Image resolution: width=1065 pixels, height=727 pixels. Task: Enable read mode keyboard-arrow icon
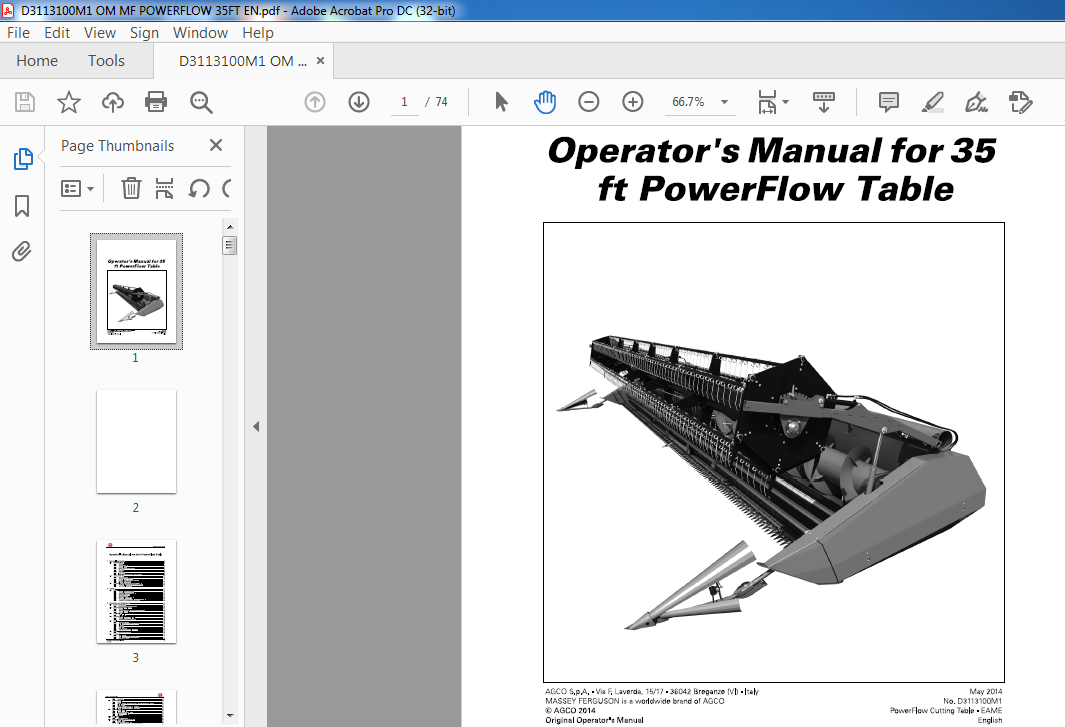pyautogui.click(x=824, y=102)
